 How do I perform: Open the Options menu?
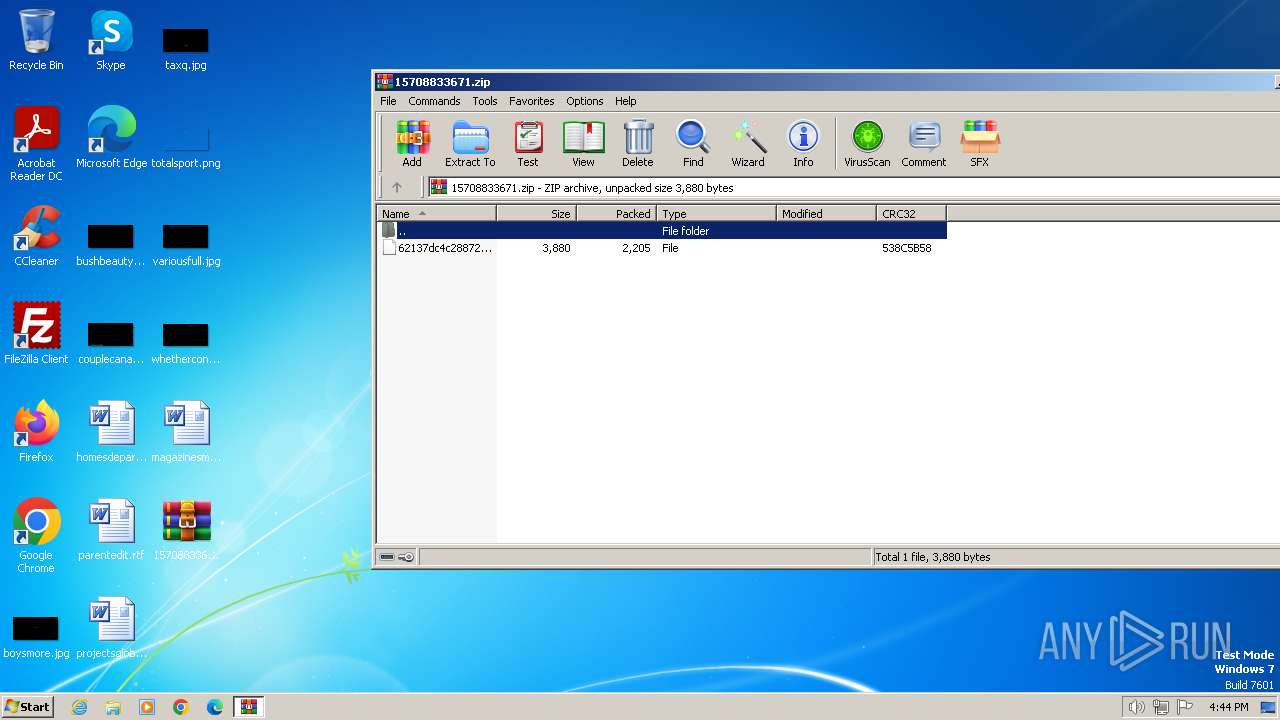[x=585, y=101]
